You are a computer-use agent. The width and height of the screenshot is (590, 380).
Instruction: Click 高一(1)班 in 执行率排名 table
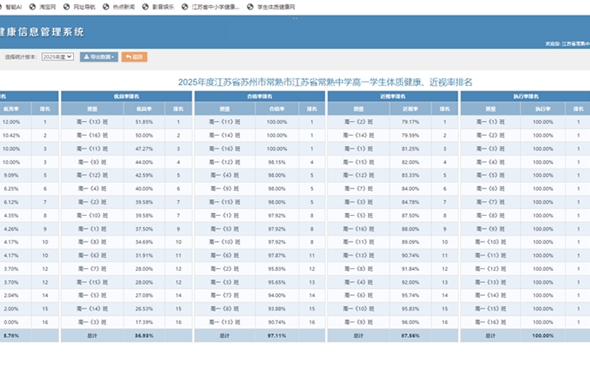coord(490,122)
